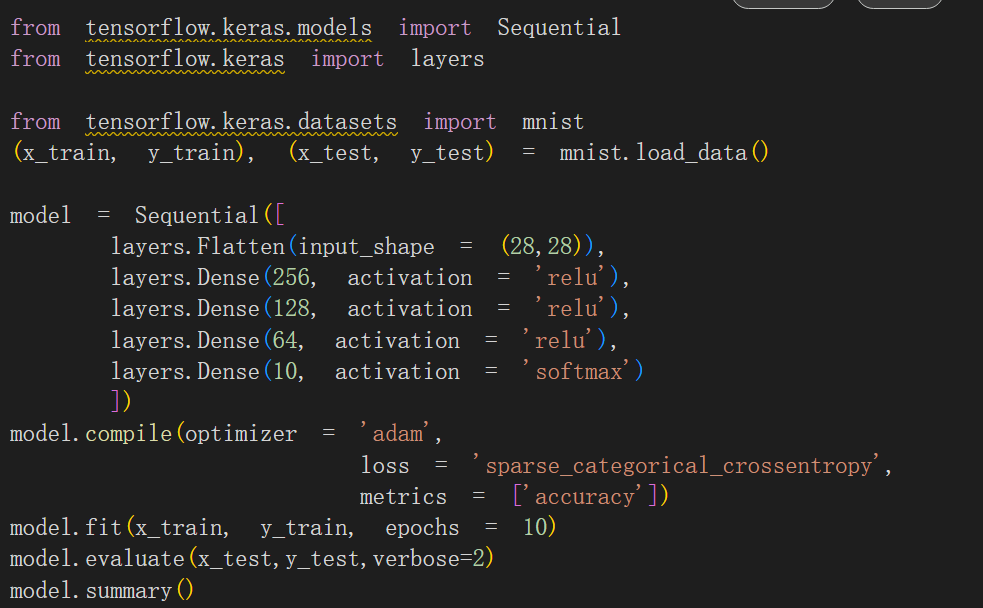Click the input_shape parameter

pos(366,247)
